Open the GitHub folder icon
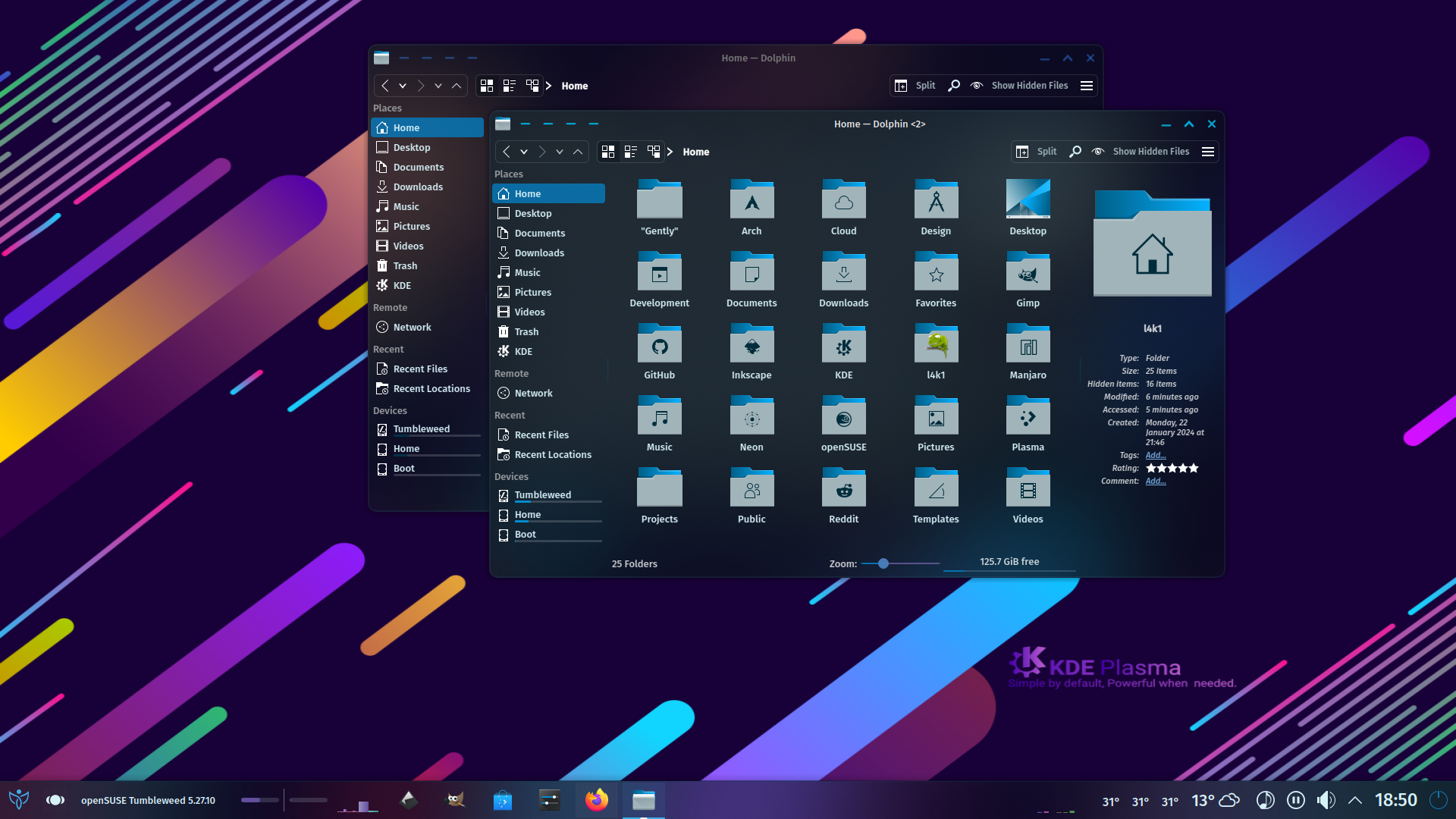 [x=659, y=344]
